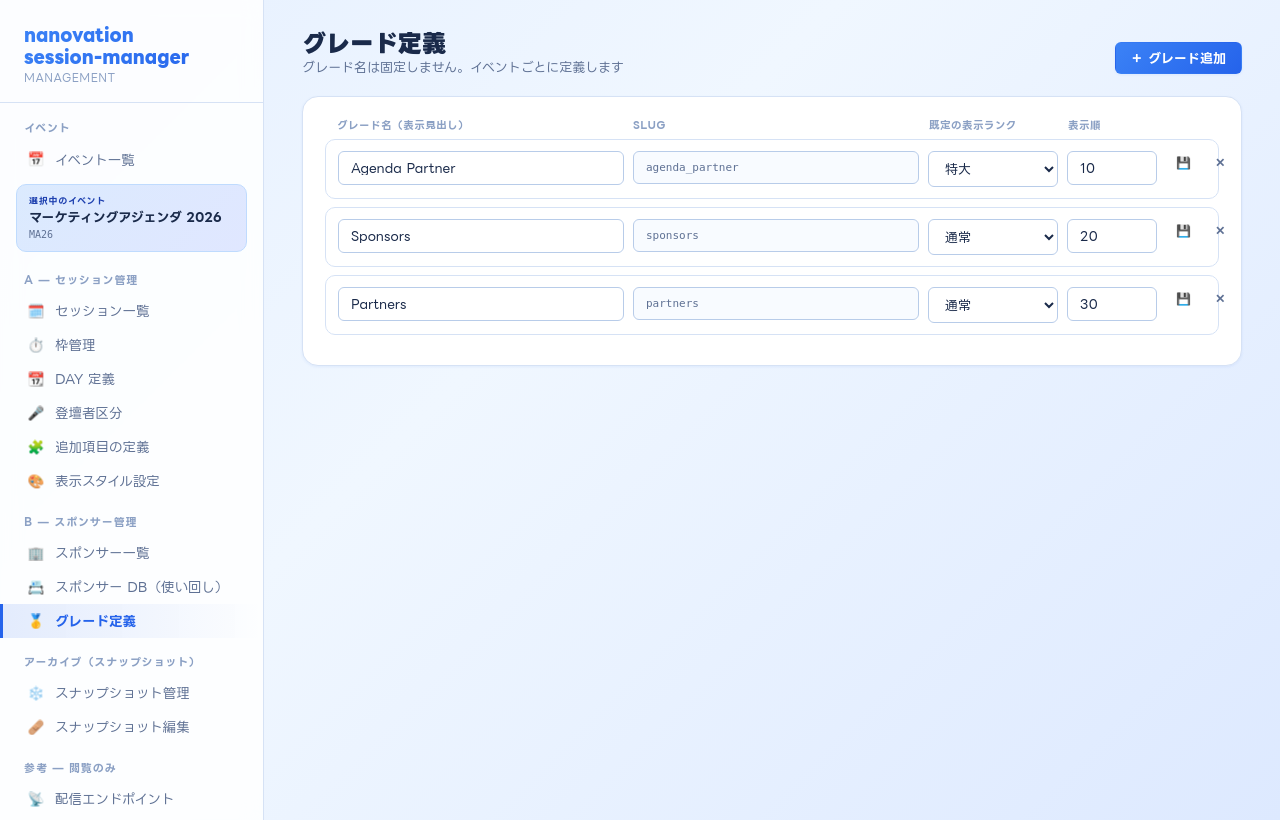Click selected event card マーケティングアジェンダ 2026
The width and height of the screenshot is (1280, 820).
(x=131, y=218)
